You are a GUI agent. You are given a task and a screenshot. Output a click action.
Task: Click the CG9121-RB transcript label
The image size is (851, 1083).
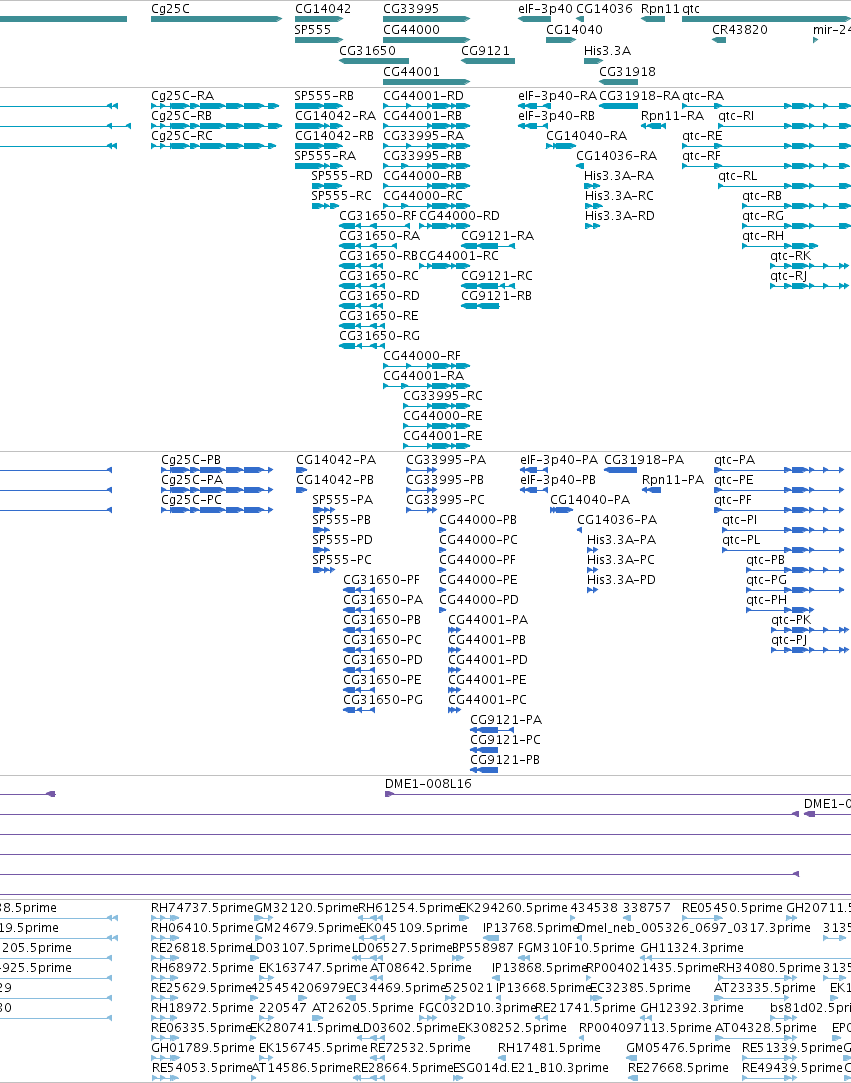[497, 296]
